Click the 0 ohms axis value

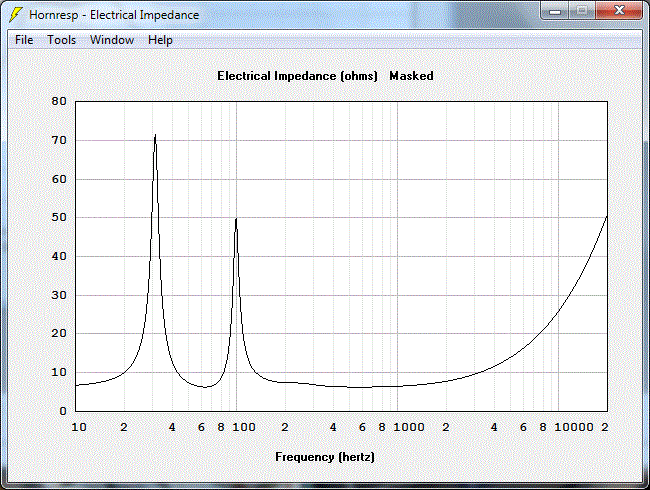(x=63, y=411)
